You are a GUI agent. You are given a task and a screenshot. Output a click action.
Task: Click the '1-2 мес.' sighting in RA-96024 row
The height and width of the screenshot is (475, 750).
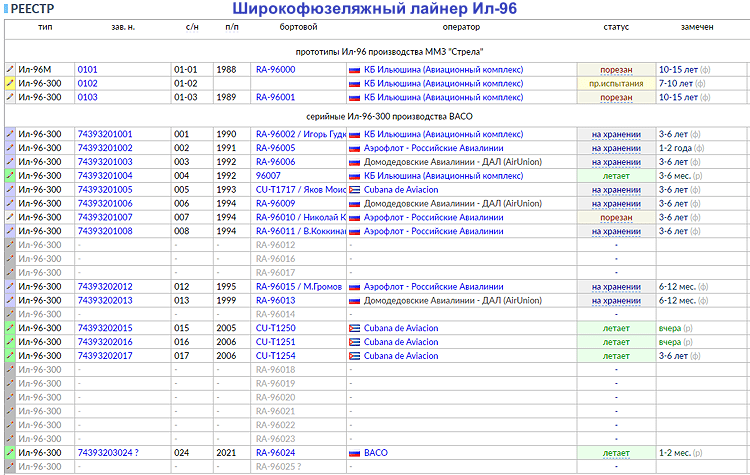674,453
